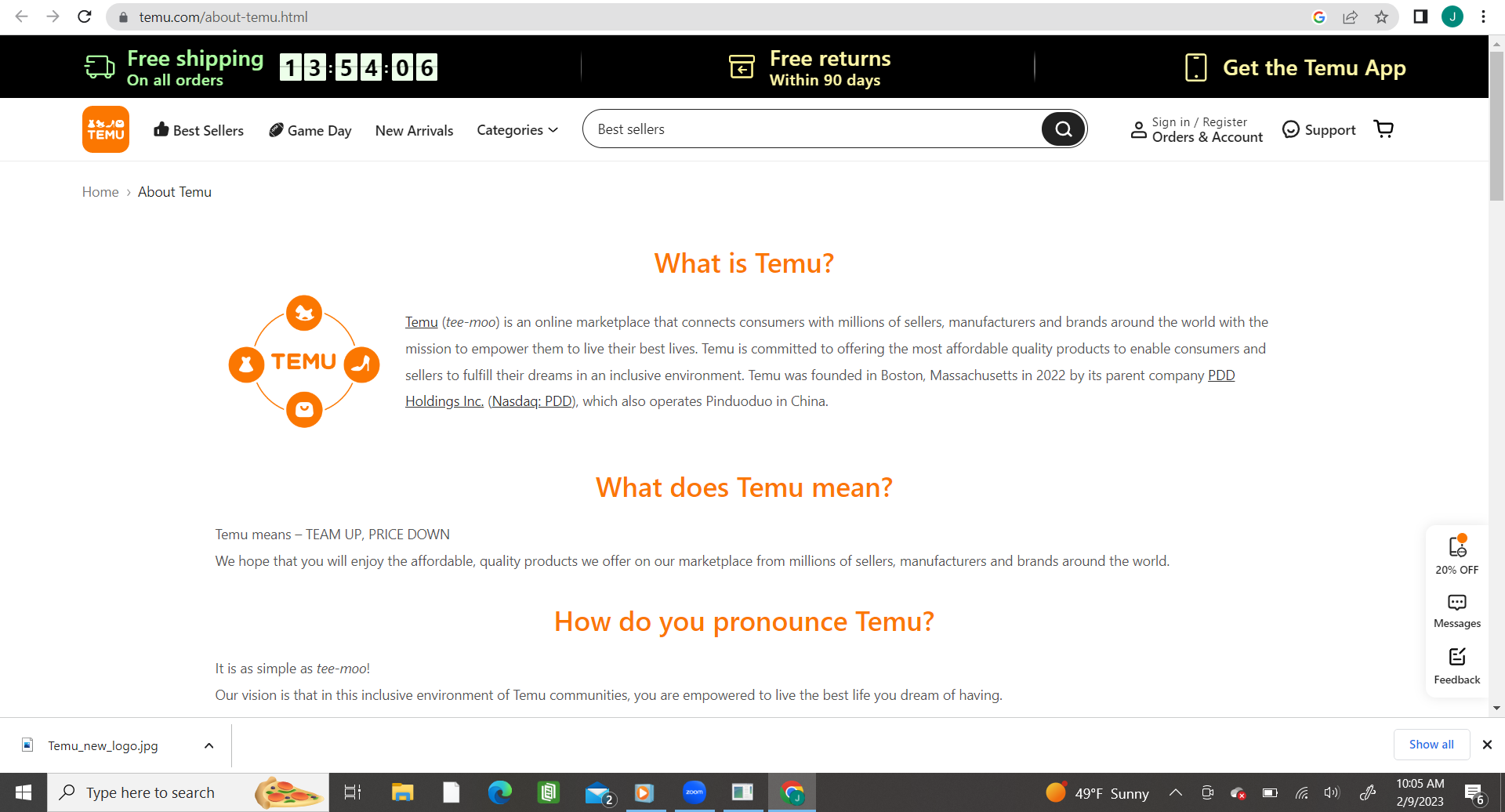Click Get the Temu App banner
1505x812 pixels.
coord(1295,67)
